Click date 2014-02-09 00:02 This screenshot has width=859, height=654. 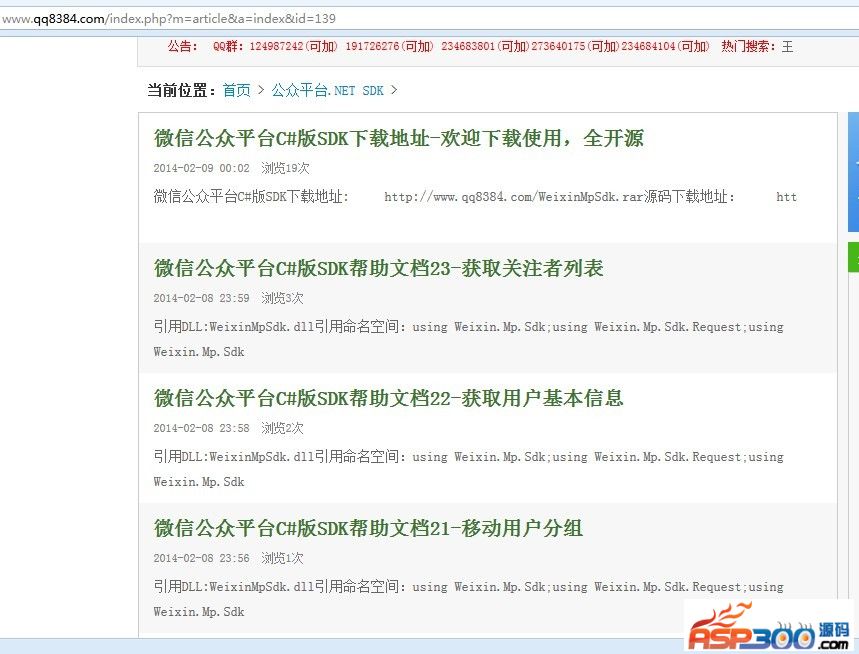(x=202, y=168)
